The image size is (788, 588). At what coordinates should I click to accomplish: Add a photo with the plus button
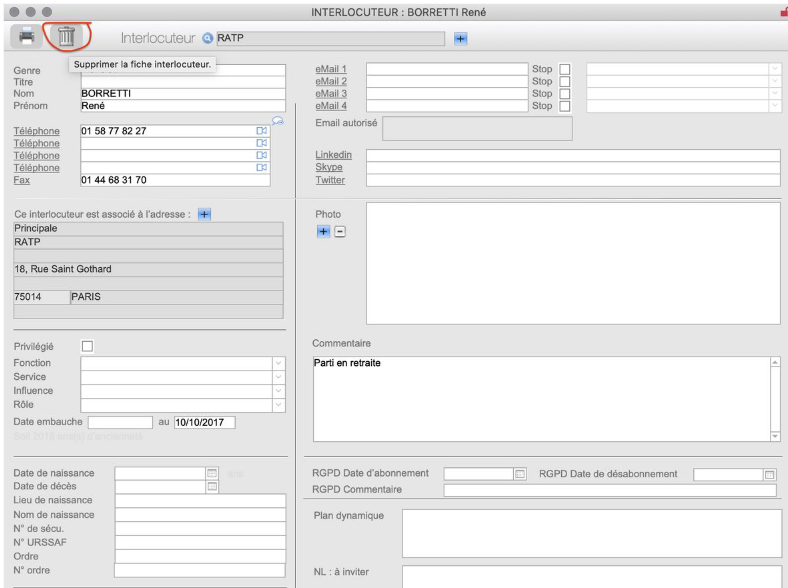323,232
